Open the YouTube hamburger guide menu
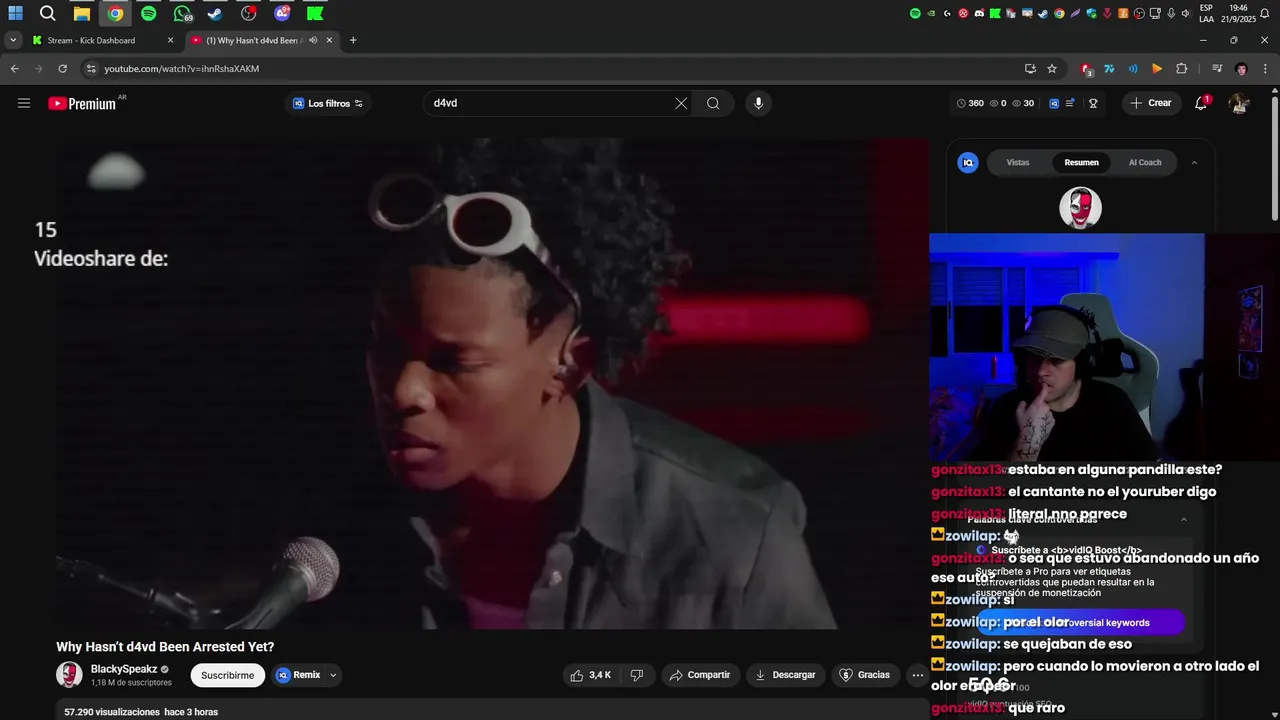 point(24,103)
